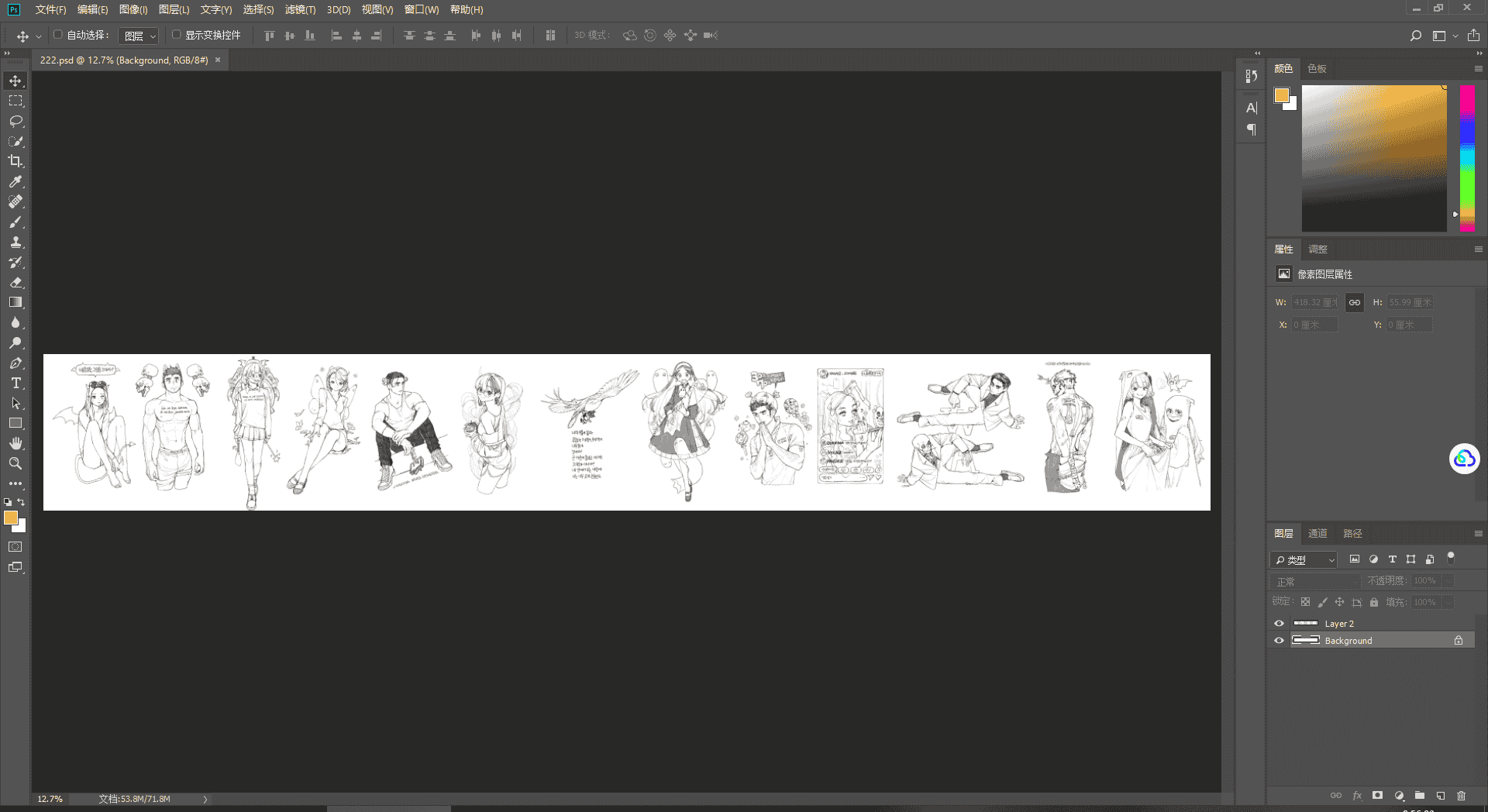Switch to the 色板 tab
Screen dimensions: 1488x812
tap(1317, 69)
